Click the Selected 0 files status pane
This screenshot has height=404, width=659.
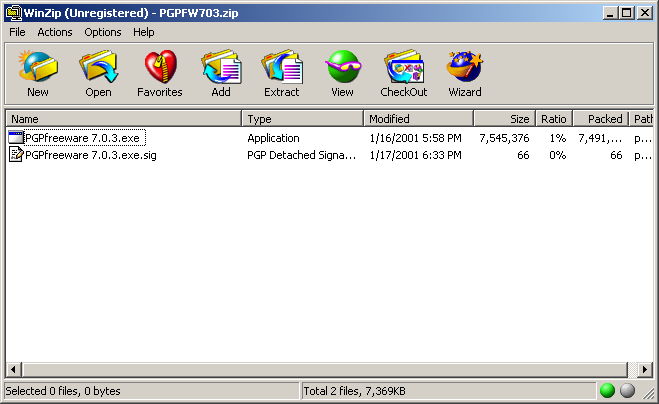coord(151,391)
